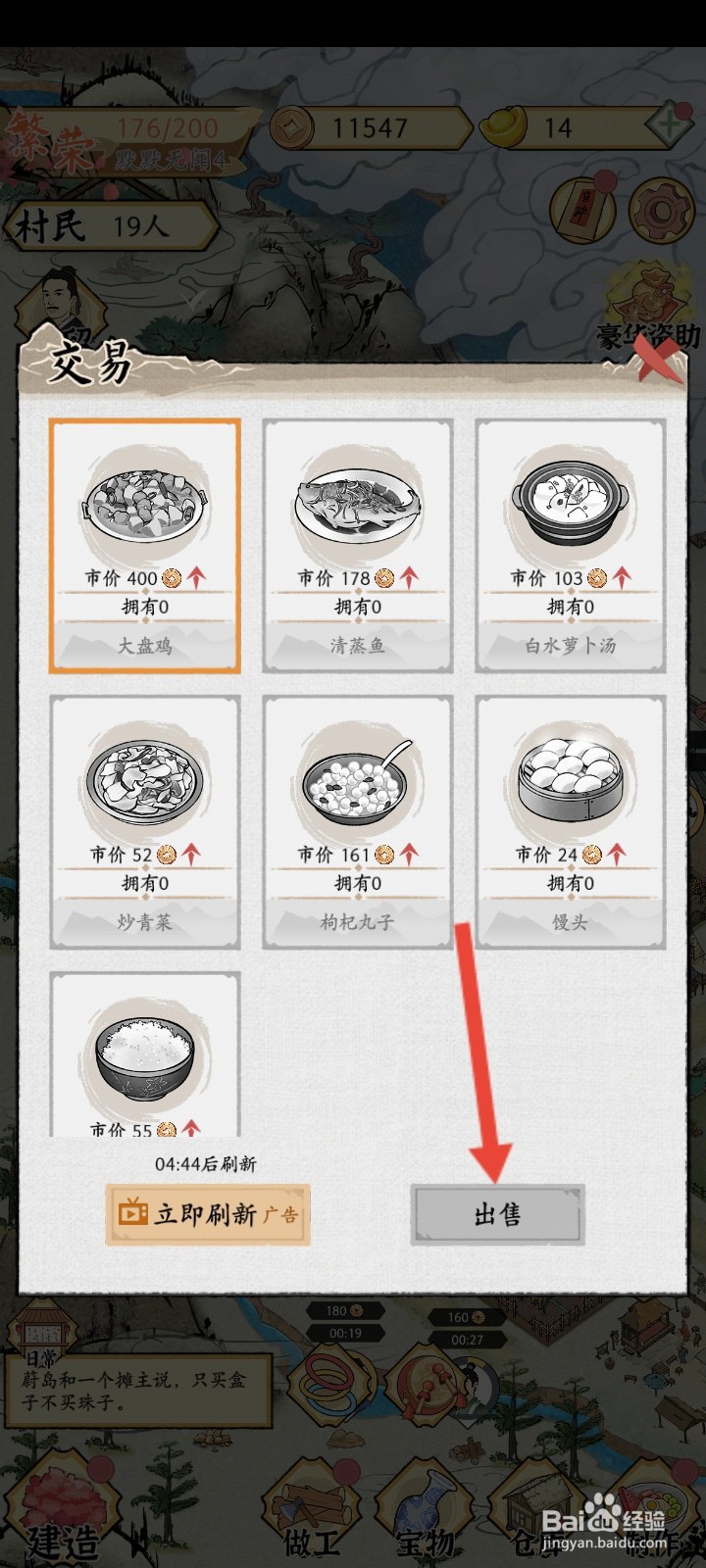This screenshot has height=1568, width=706.
Task: Pick the 炒青菜 vegetable dish
Action: [145, 822]
